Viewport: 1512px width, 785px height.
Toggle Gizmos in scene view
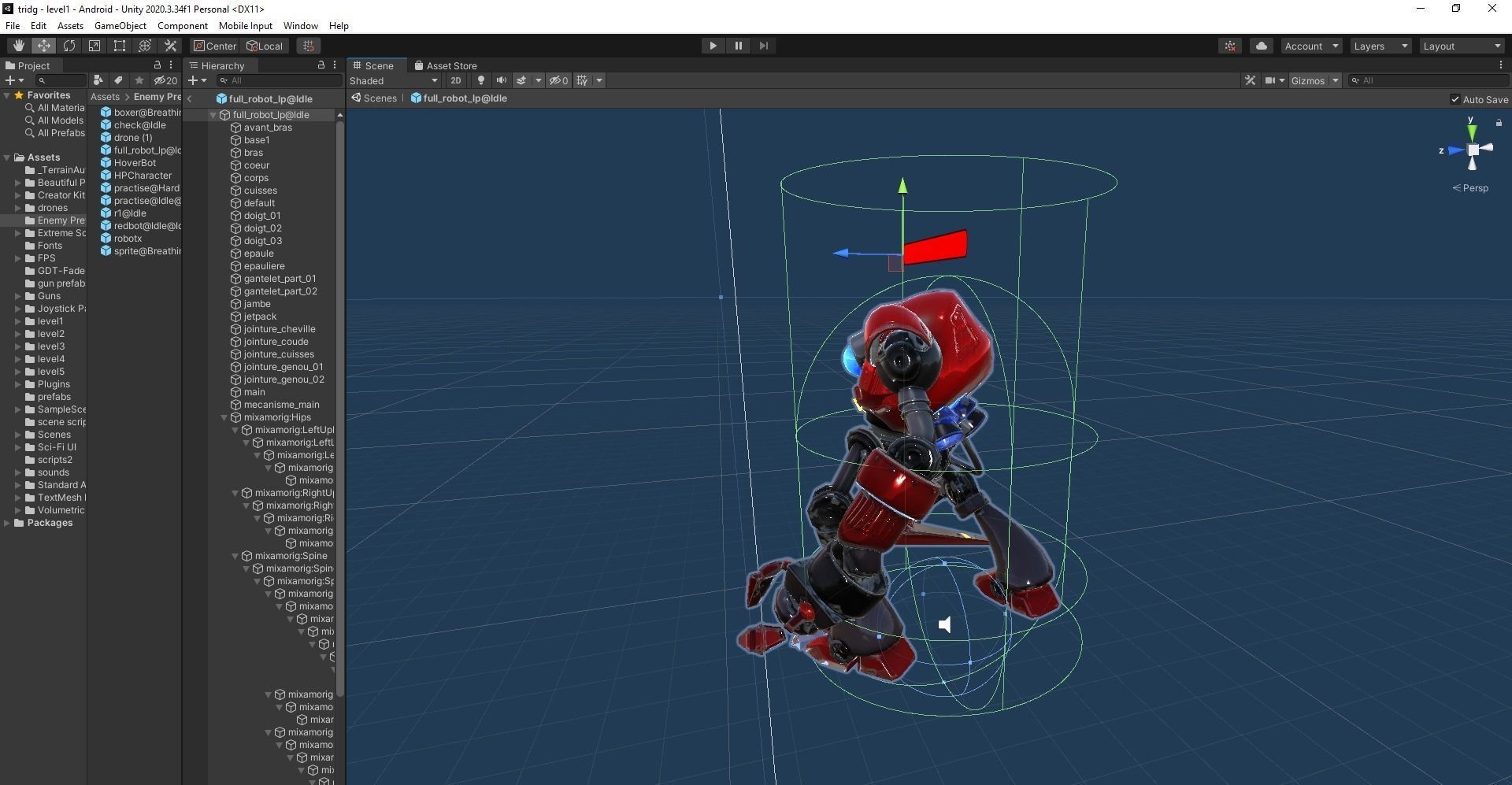pyautogui.click(x=1308, y=80)
